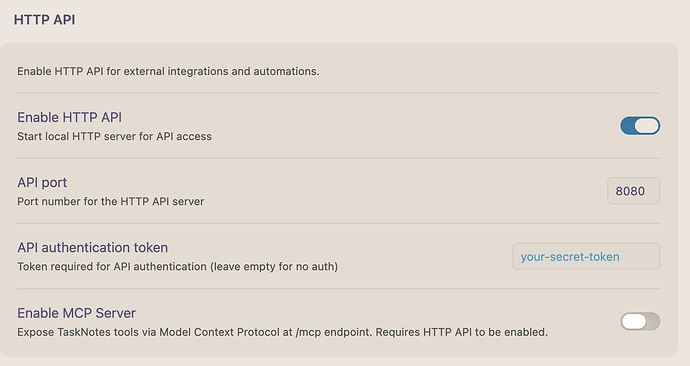Click the API port field showing 8080
690x366 pixels.
tap(633, 191)
